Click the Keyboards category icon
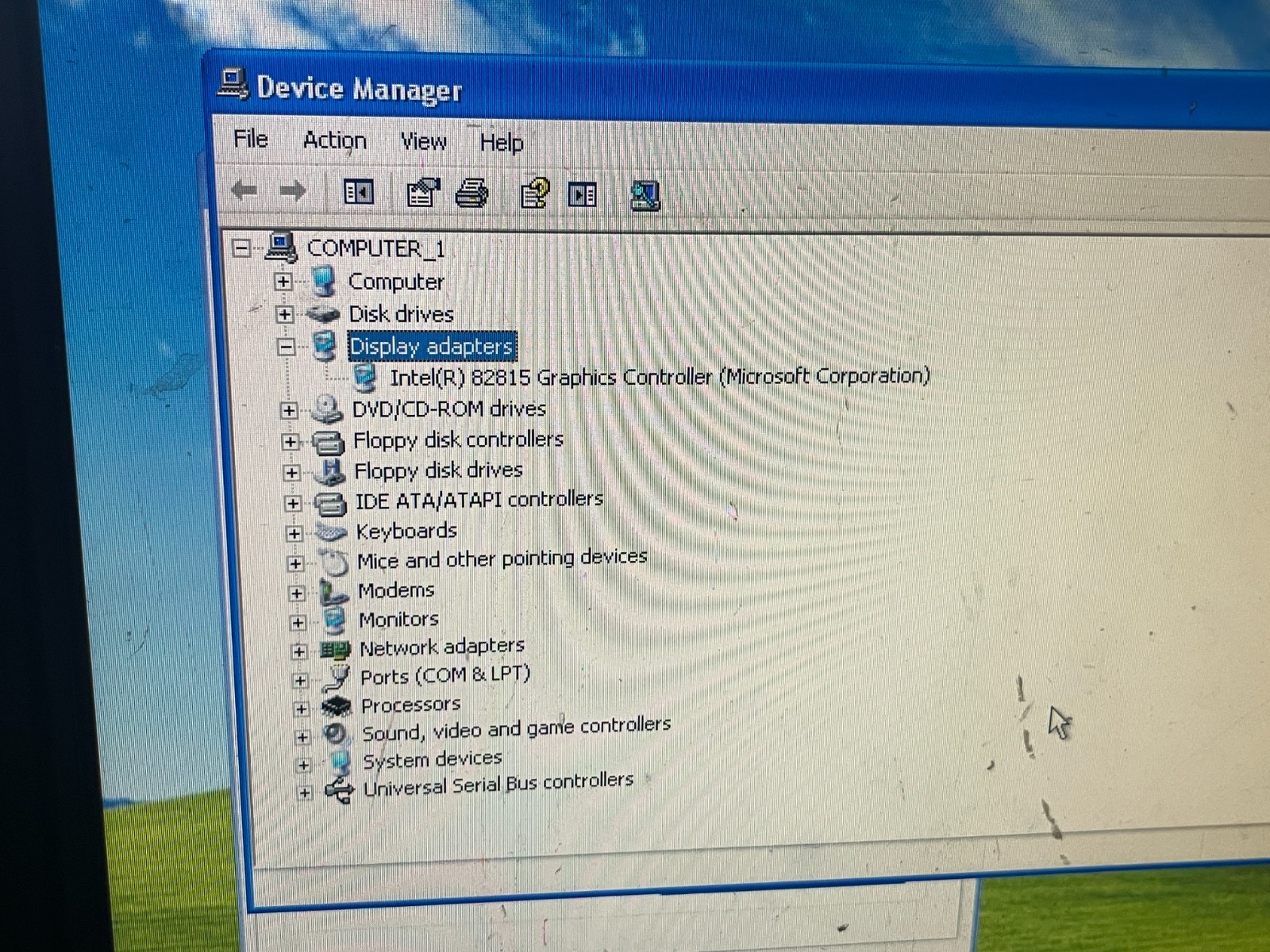The image size is (1270, 952). click(x=331, y=532)
